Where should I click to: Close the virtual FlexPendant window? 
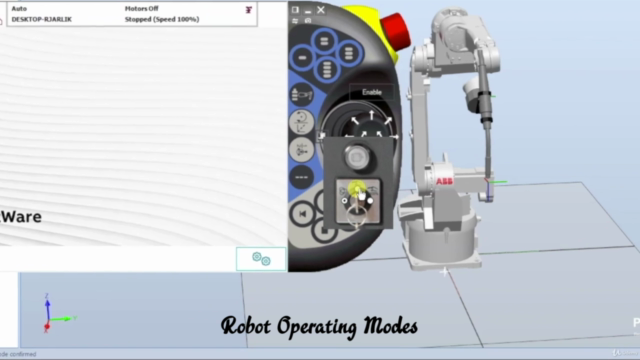321,10
